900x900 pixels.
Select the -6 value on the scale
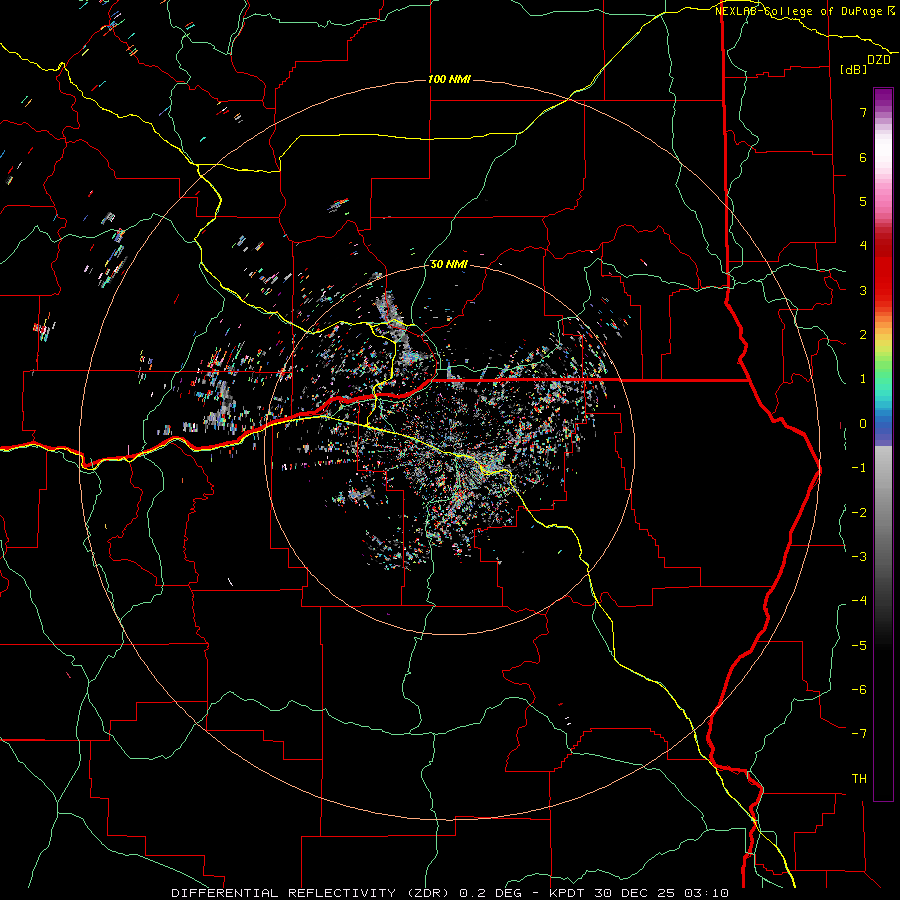coord(859,690)
